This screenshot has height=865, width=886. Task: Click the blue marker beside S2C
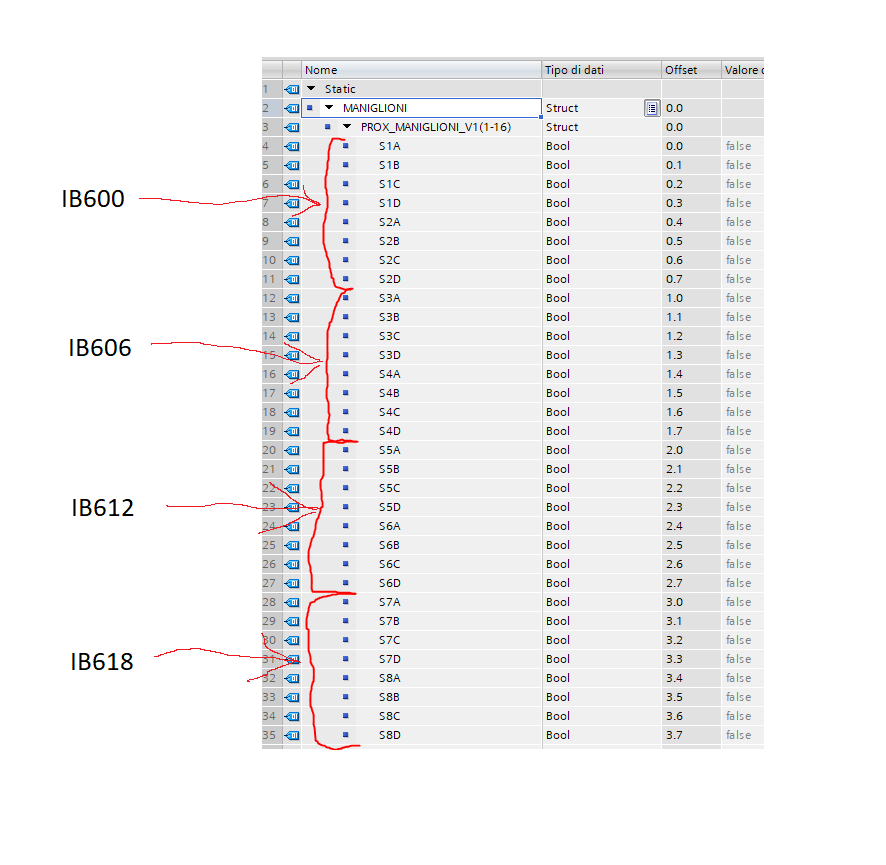click(346, 260)
